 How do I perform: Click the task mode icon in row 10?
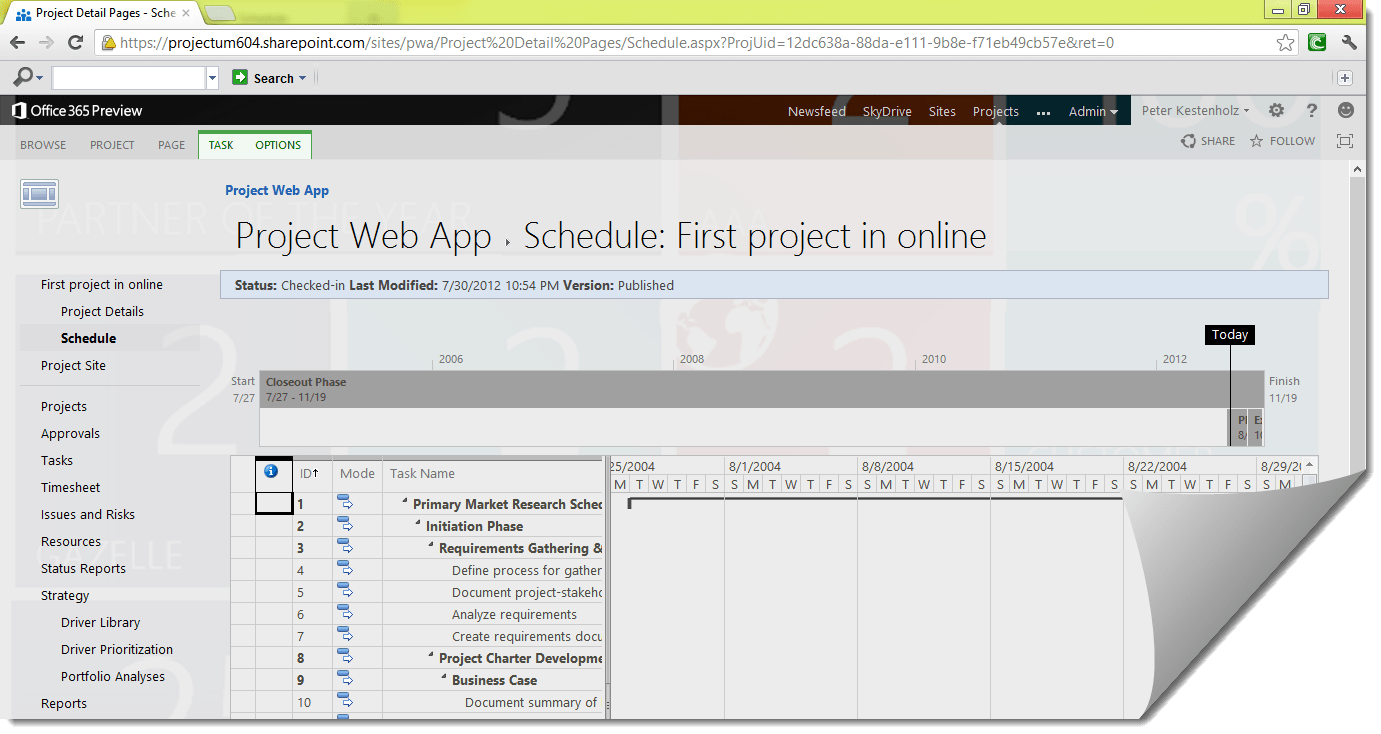pos(346,701)
